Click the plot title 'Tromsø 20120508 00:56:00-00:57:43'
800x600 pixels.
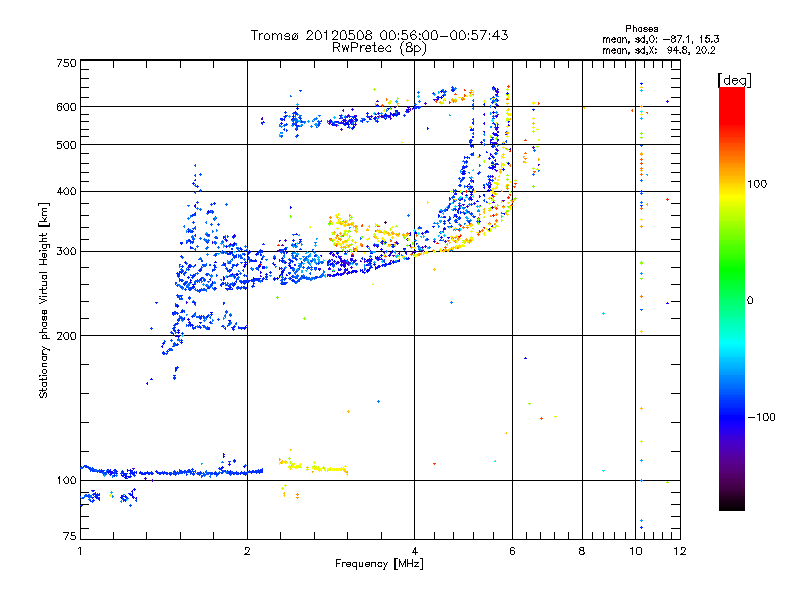pos(379,35)
